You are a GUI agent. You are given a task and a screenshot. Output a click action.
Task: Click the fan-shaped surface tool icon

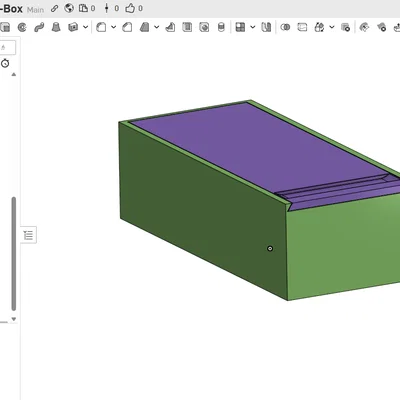pos(364,27)
